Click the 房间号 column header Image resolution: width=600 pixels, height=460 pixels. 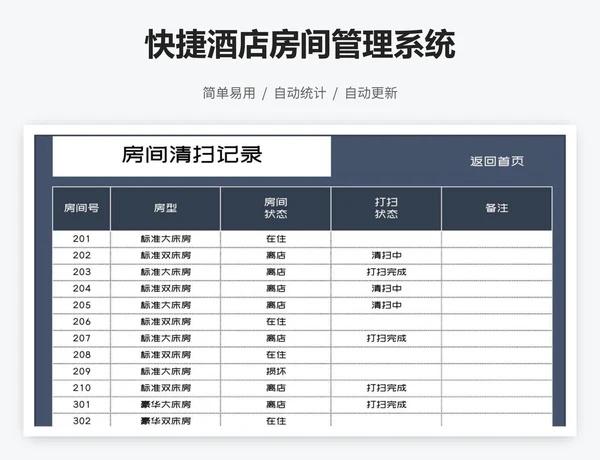point(82,209)
